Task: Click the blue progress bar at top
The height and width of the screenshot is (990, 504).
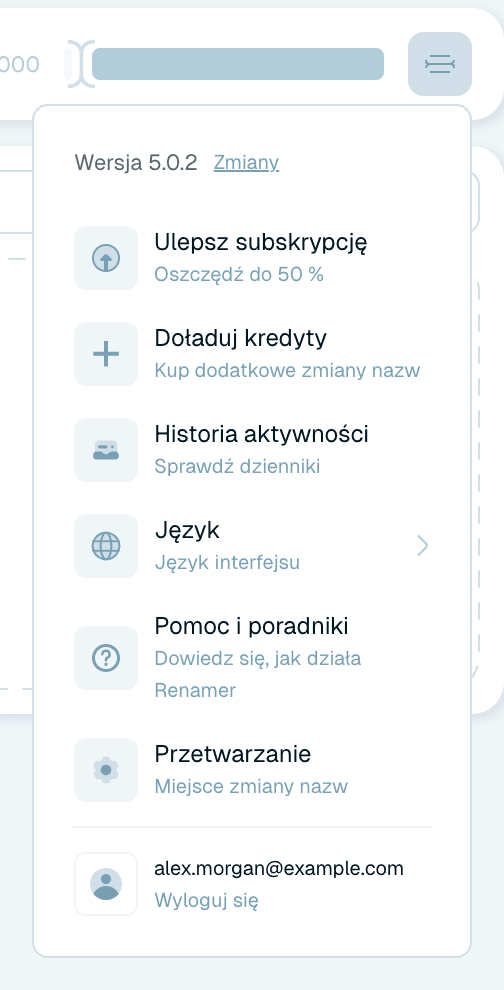Action: (x=238, y=64)
